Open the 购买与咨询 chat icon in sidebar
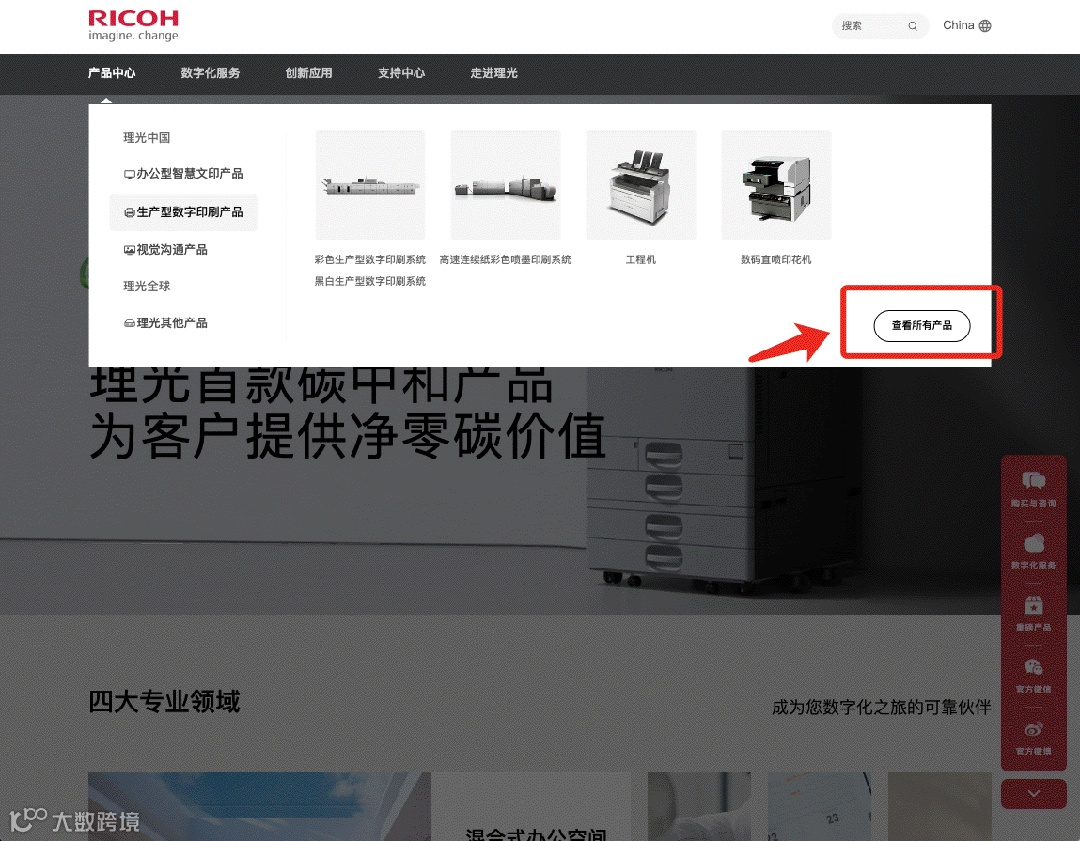 click(x=1033, y=481)
